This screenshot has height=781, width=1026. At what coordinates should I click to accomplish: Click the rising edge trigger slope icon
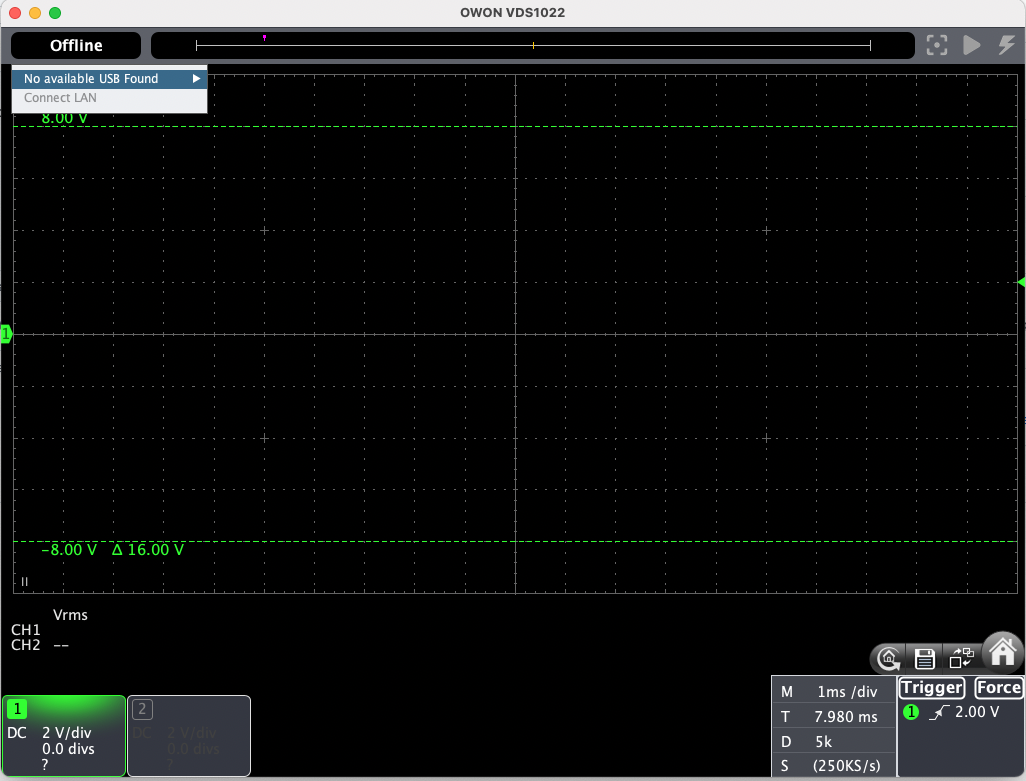(939, 712)
